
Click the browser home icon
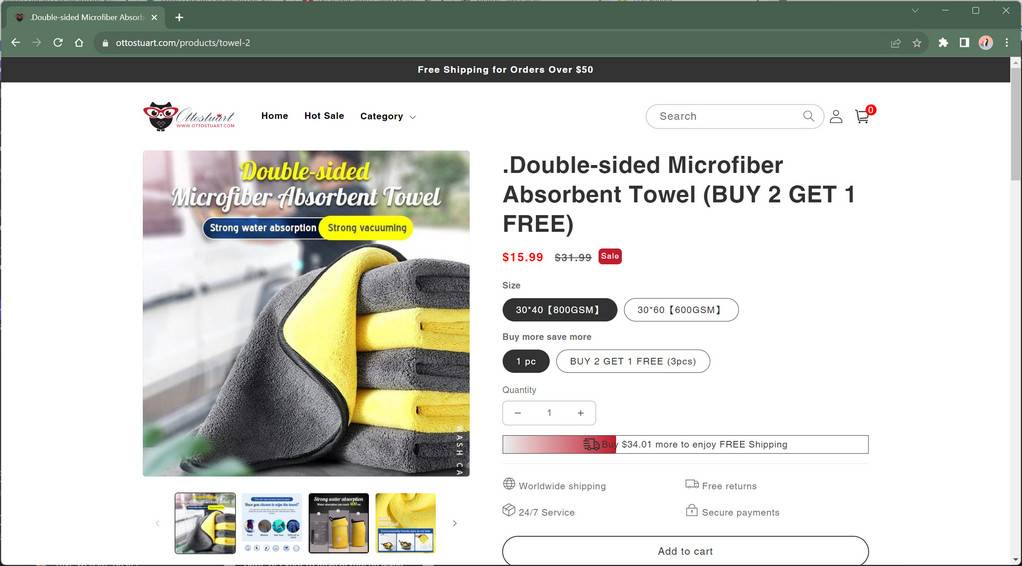[x=79, y=43]
